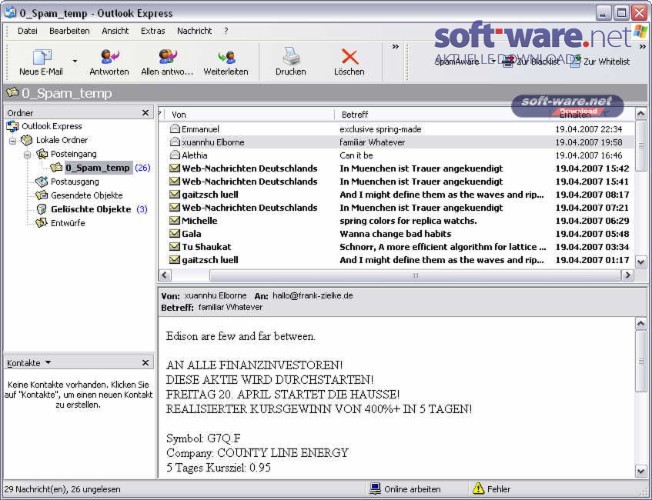
Task: Click the Online arbeiten status icon
Action: (375, 488)
